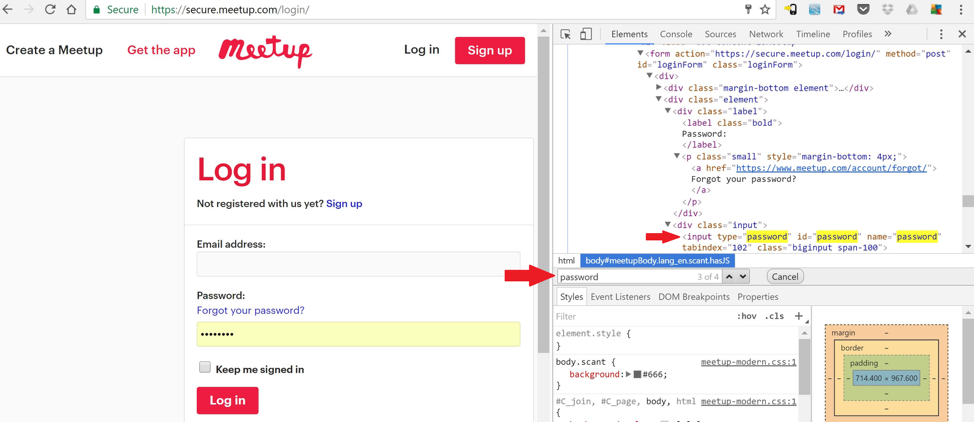
Task: Click the Get the app link
Action: (x=161, y=50)
